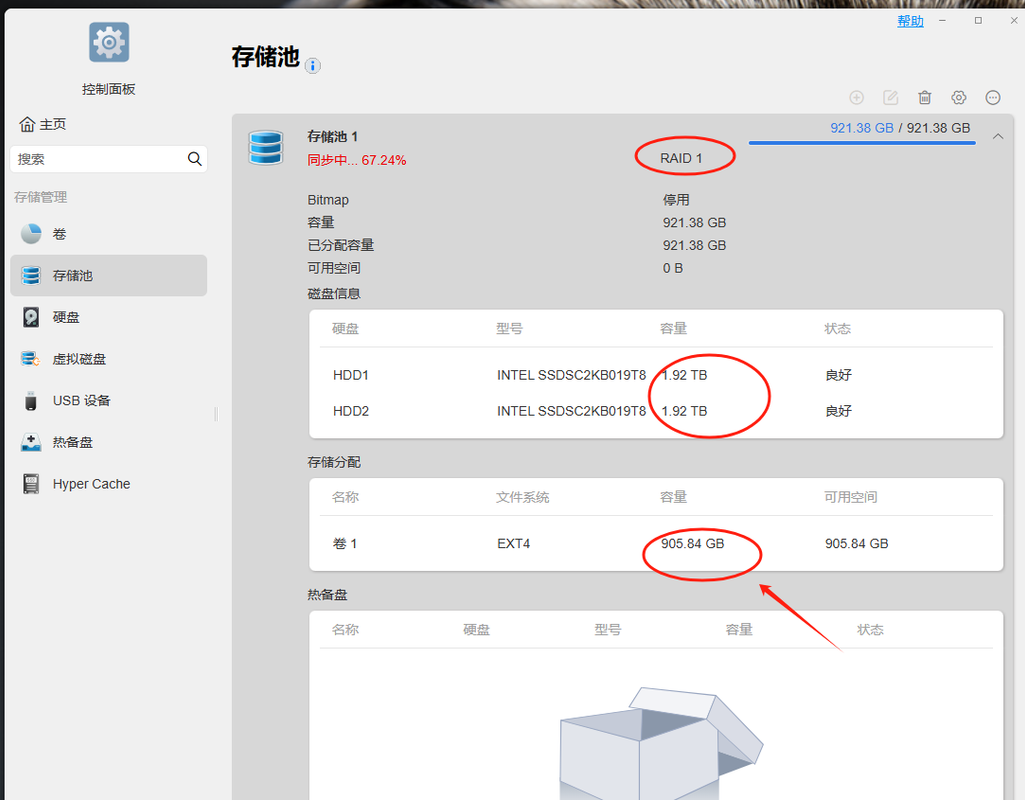
Task: Open the 帮助 help link
Action: [x=910, y=21]
